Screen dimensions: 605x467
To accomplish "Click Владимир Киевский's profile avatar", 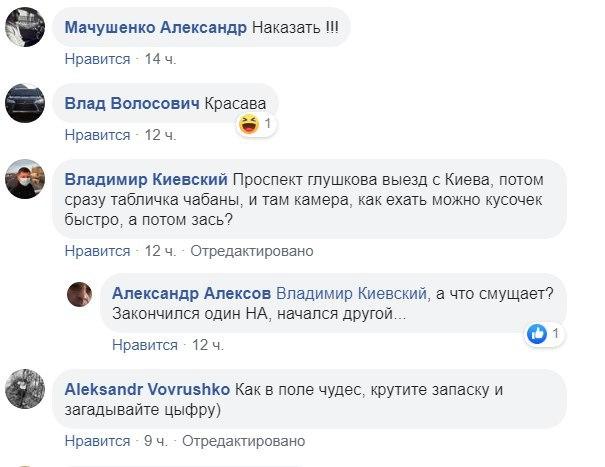I will pos(23,182).
